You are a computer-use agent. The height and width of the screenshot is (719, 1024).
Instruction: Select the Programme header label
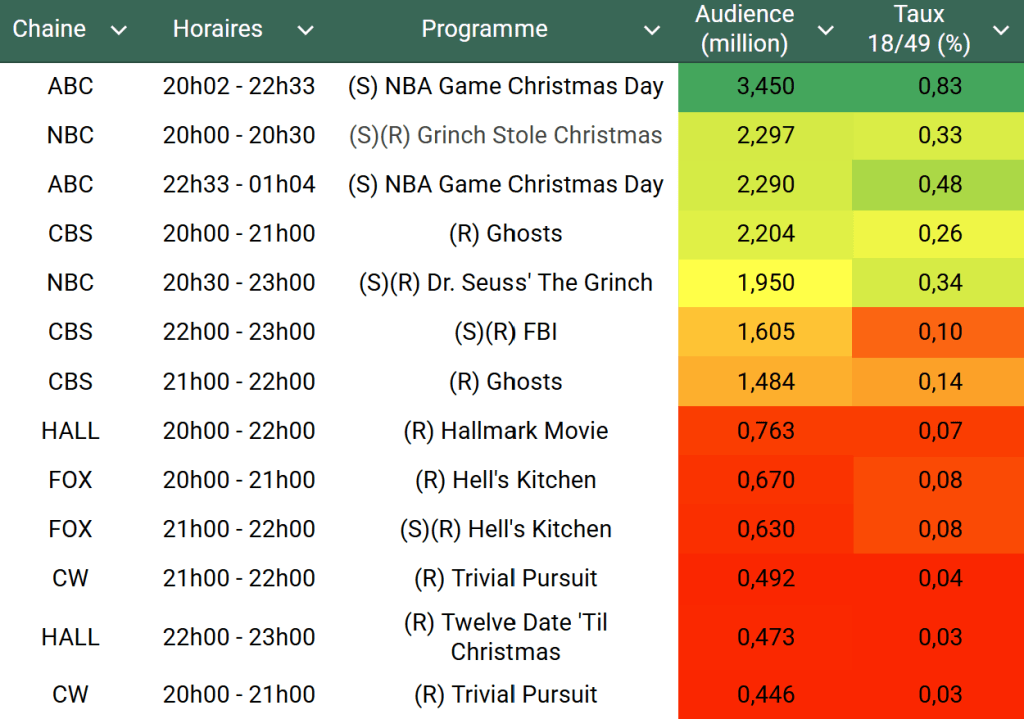484,30
